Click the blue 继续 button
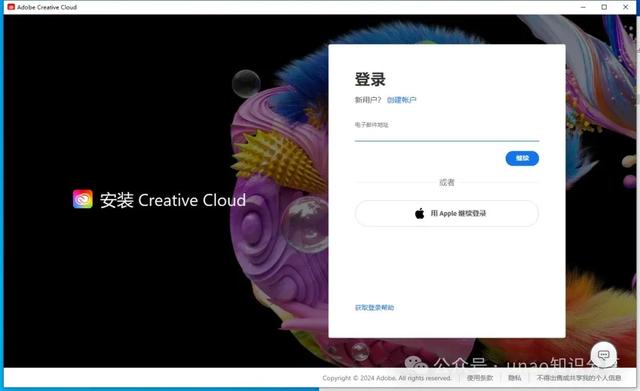The image size is (640, 391). (522, 158)
